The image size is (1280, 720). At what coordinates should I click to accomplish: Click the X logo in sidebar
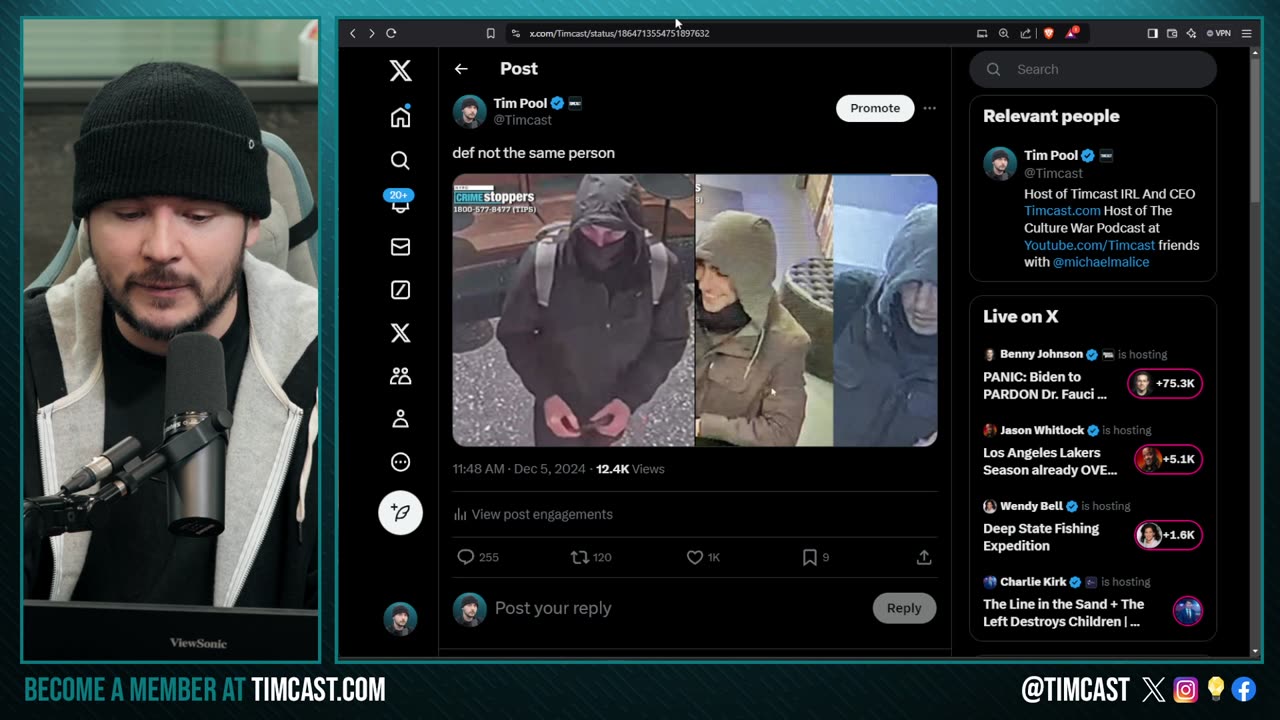click(x=400, y=70)
